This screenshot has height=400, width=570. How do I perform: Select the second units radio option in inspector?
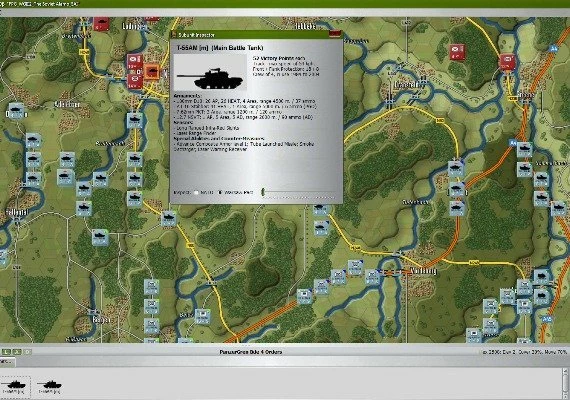click(x=220, y=192)
